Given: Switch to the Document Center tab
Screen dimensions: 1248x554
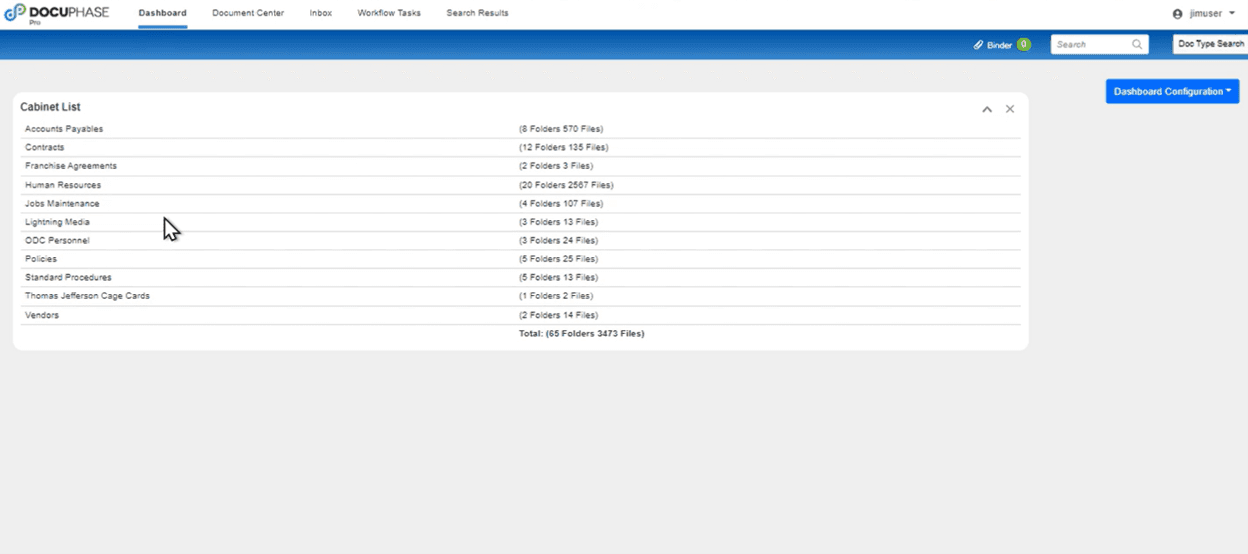Looking at the screenshot, I should tap(248, 14).
